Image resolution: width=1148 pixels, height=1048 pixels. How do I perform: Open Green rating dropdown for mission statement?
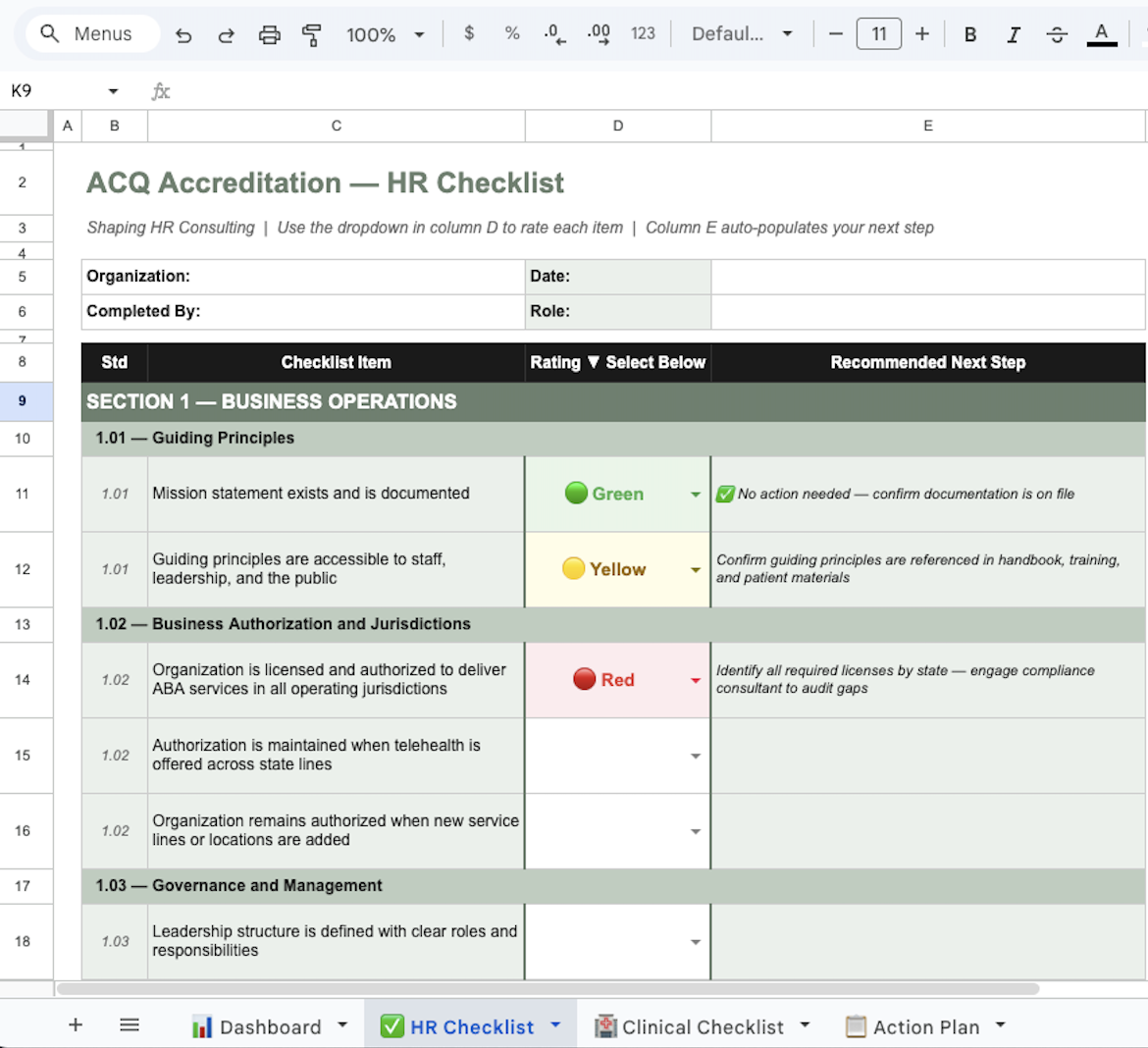tap(695, 495)
